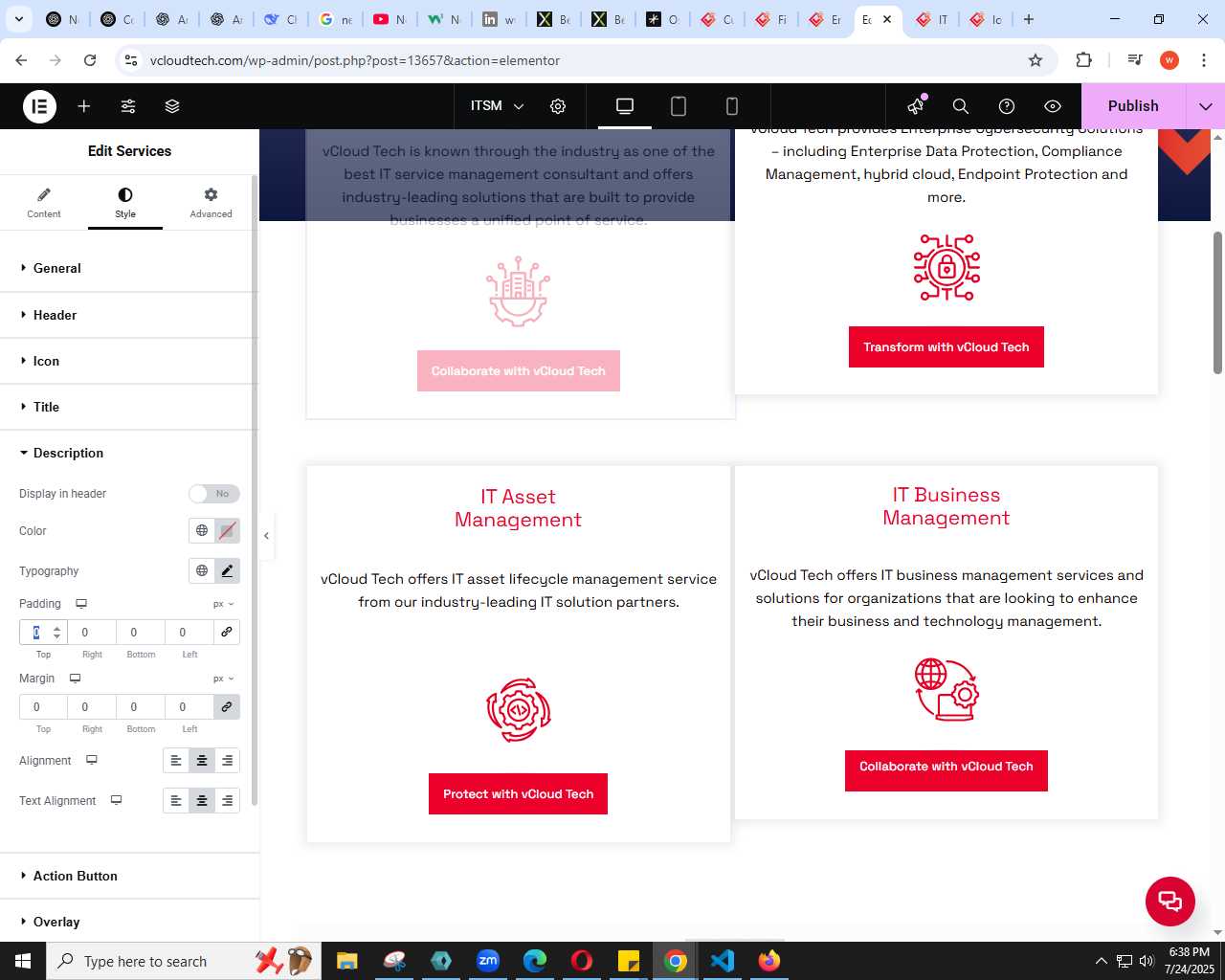Open Zoom from the taskbar
This screenshot has height=980, width=1225.
click(488, 961)
